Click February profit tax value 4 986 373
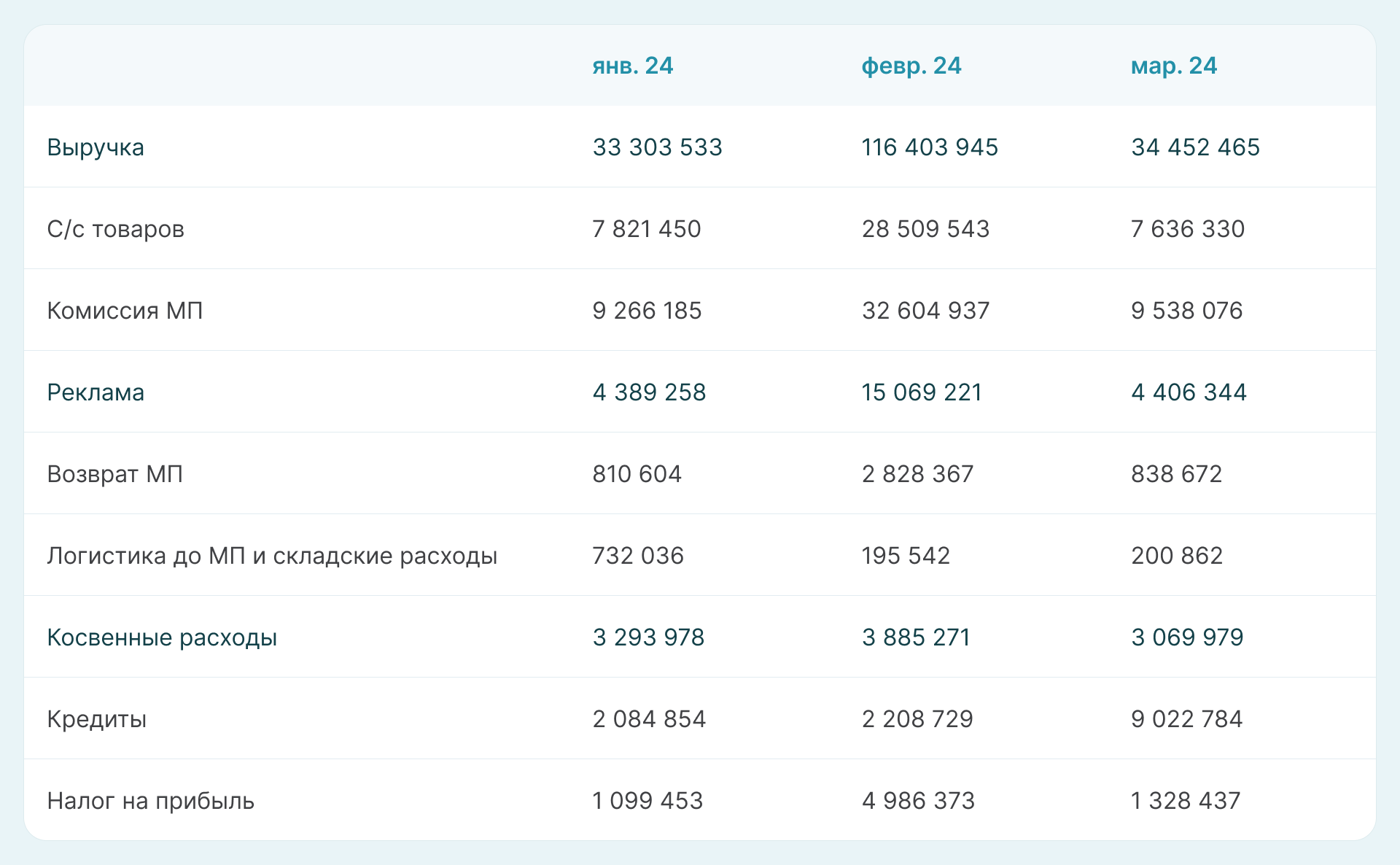 918,801
